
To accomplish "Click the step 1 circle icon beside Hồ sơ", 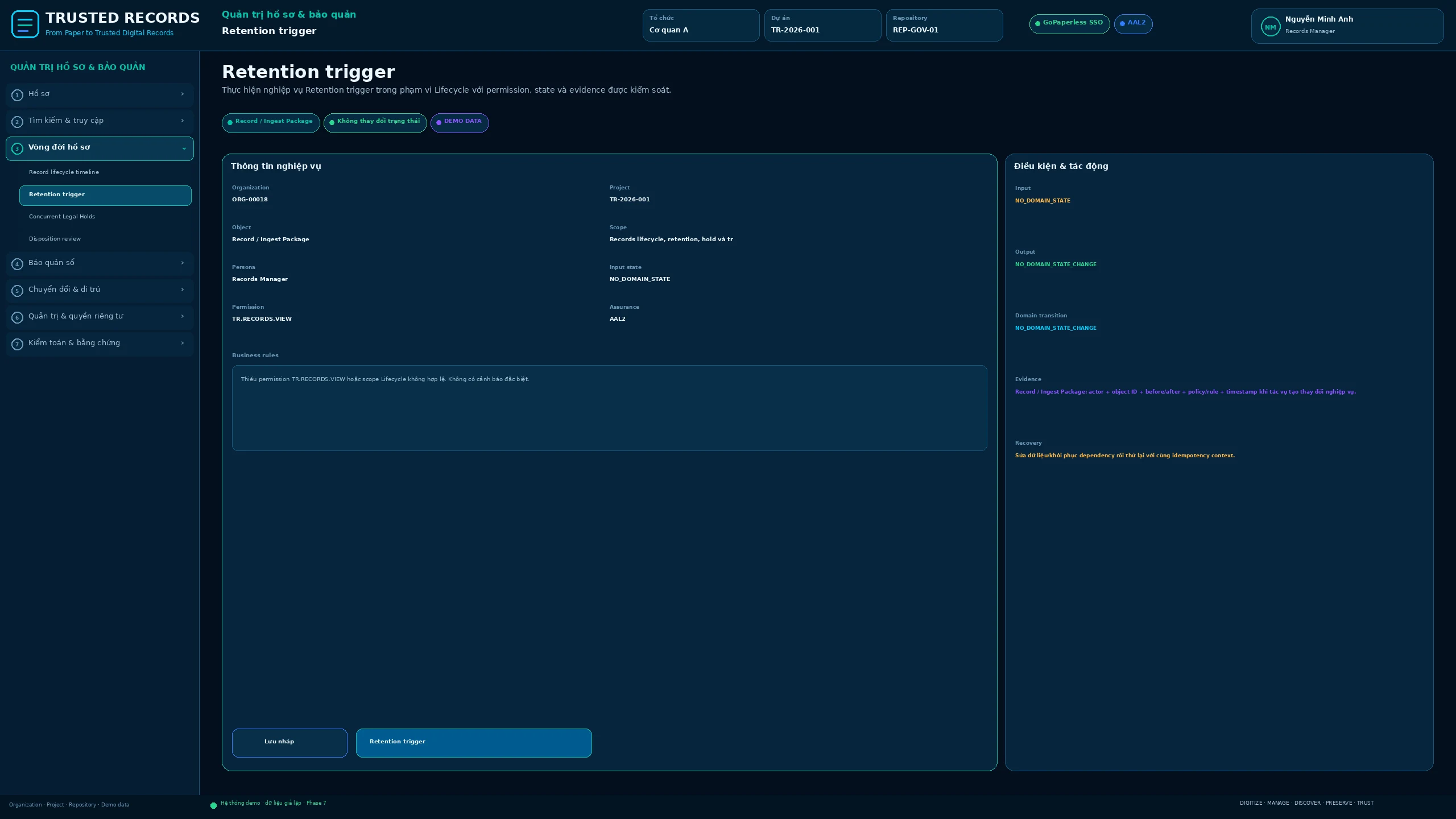I will click(17, 95).
